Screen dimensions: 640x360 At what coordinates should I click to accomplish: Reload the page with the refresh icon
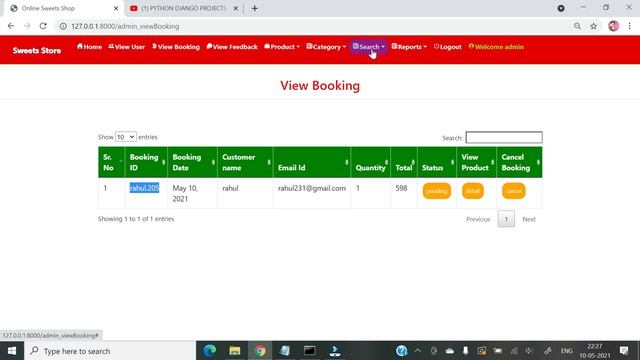[x=43, y=26]
